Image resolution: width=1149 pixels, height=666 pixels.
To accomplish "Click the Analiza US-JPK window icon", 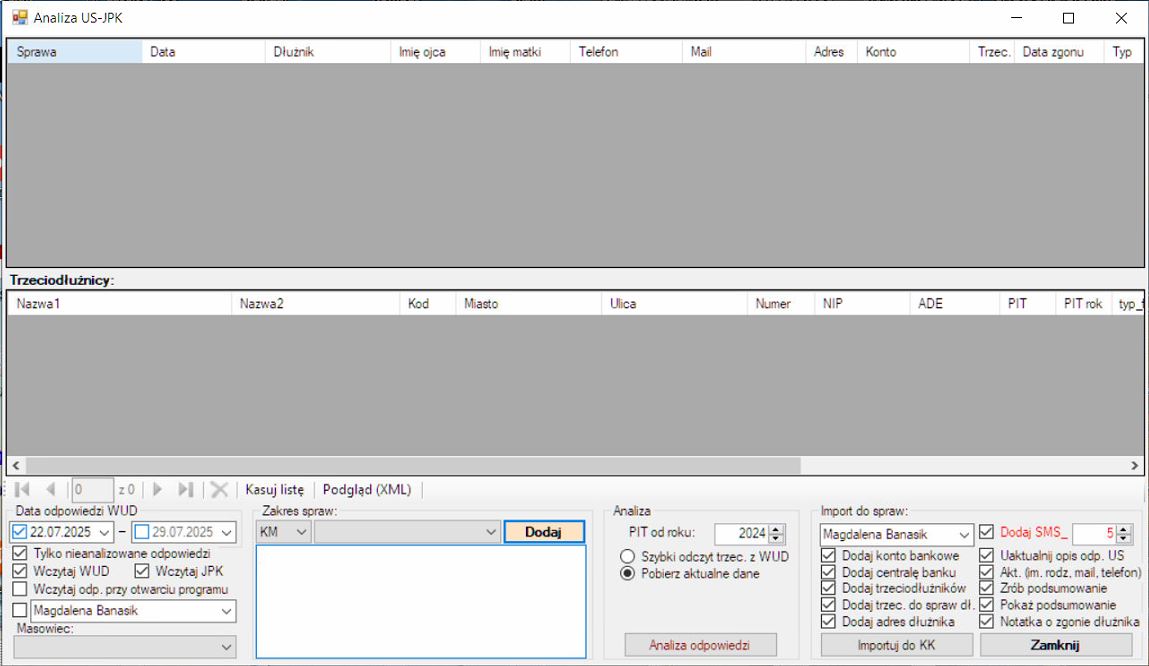I will tap(19, 18).
